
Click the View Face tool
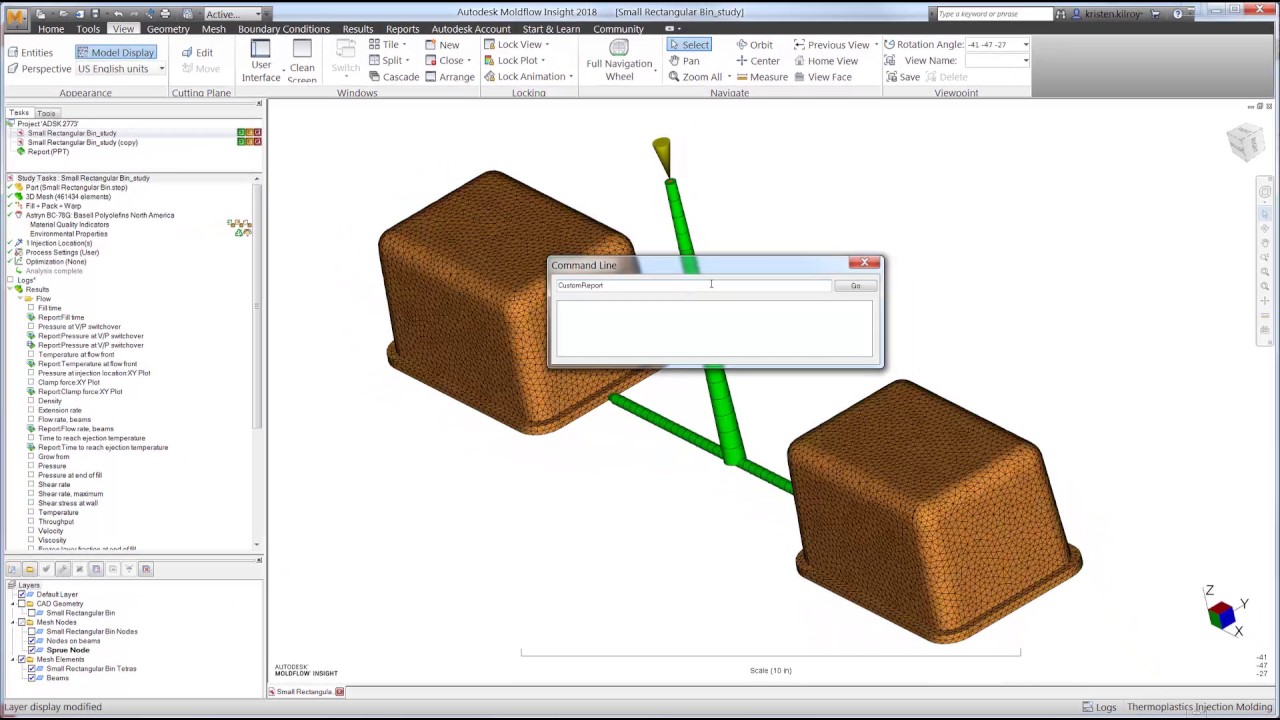click(823, 77)
